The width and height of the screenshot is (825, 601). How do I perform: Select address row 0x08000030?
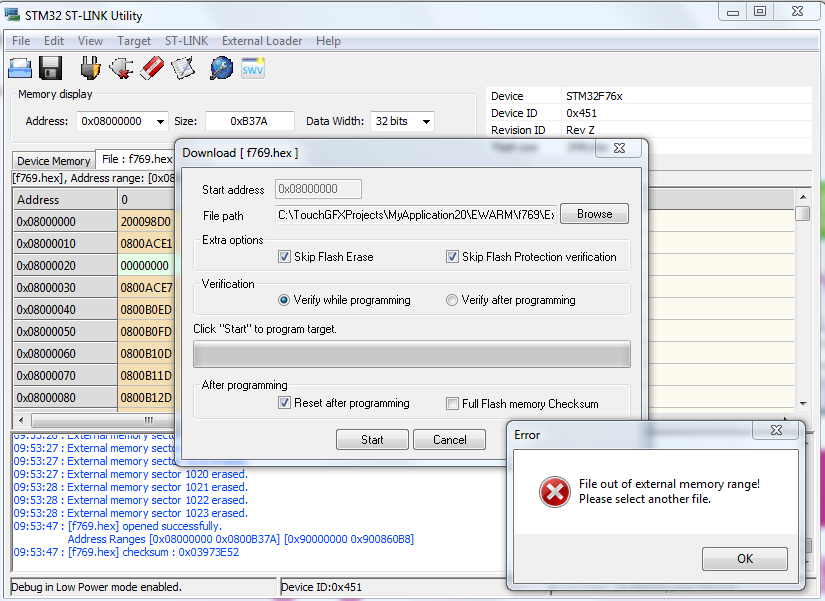click(65, 288)
